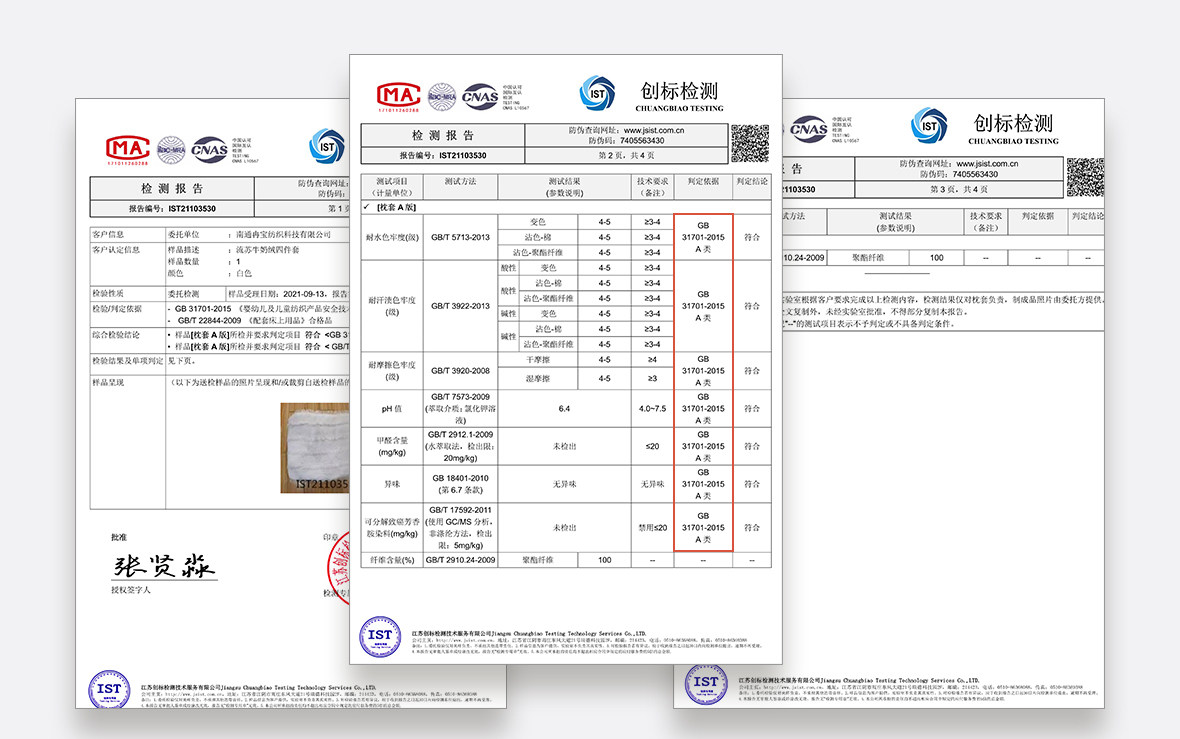The height and width of the screenshot is (739, 1180).
Task: Click the checkmark beside [枕套 A版]
Action: 366,207
